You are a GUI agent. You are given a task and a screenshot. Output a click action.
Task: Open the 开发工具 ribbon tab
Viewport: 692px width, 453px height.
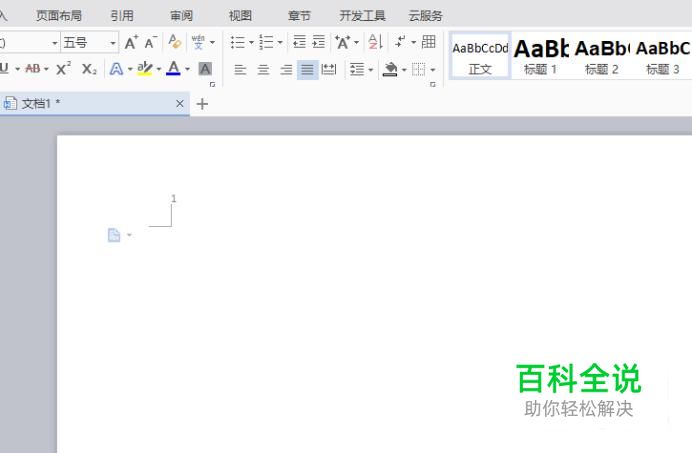tap(362, 16)
